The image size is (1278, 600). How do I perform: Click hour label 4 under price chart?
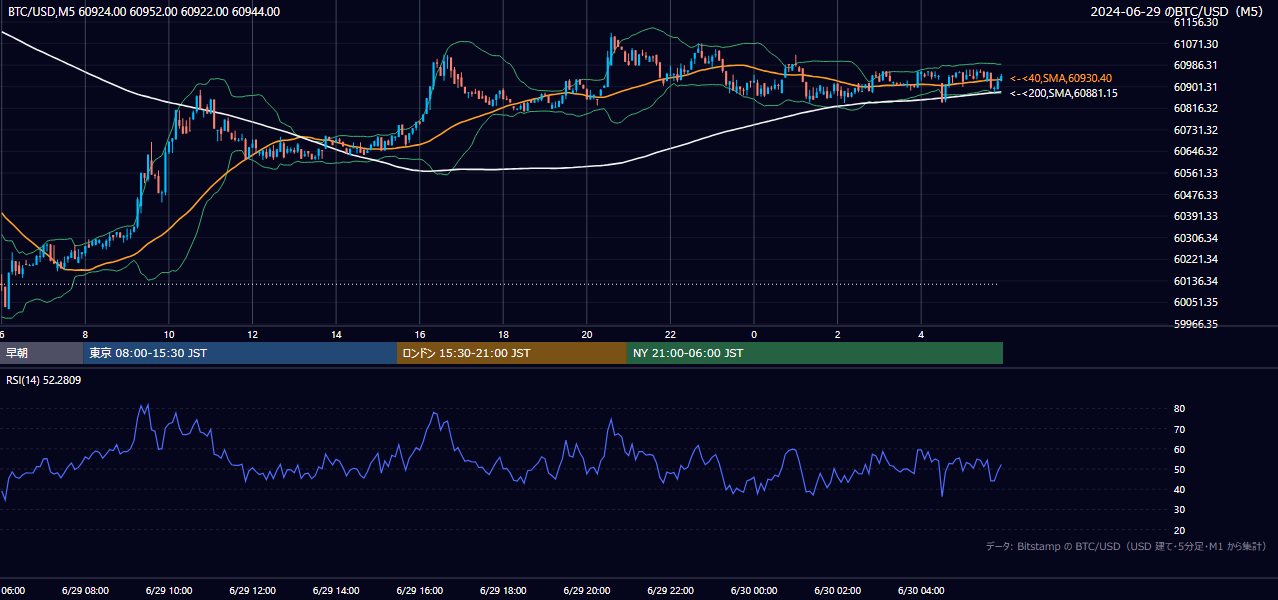coord(921,334)
